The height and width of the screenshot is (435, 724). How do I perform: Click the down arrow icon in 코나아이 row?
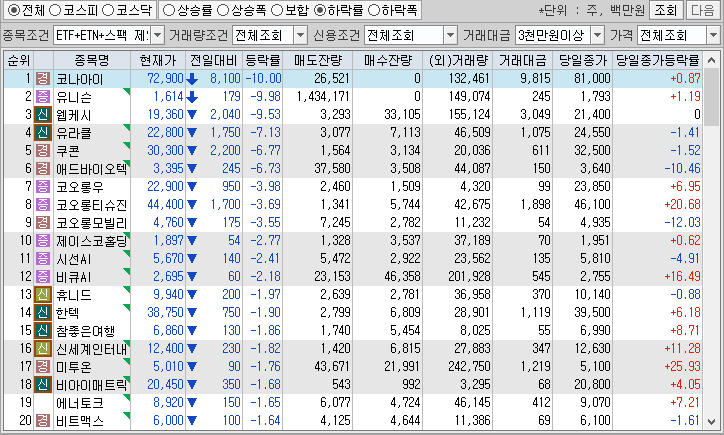coord(192,79)
